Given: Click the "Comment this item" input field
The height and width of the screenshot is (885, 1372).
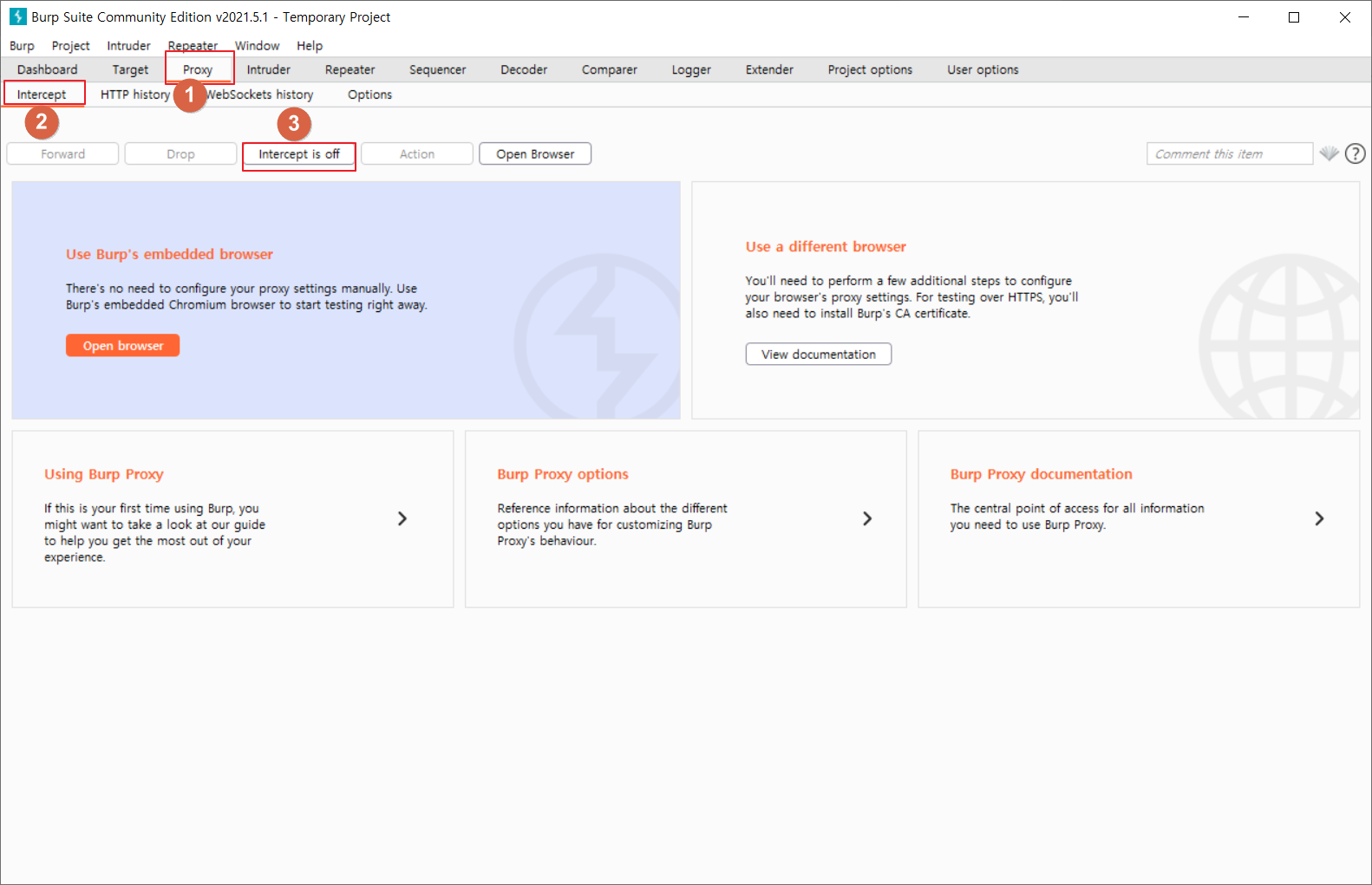Looking at the screenshot, I should (1230, 154).
